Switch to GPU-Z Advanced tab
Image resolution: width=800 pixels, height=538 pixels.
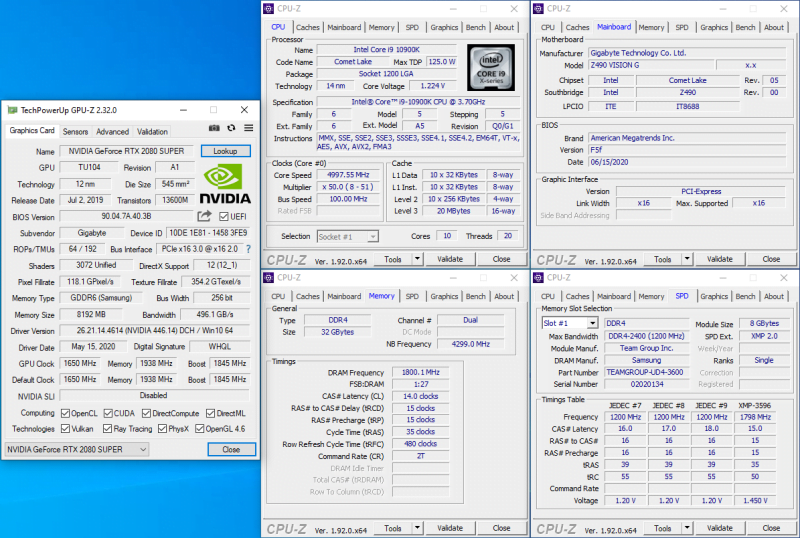point(112,132)
